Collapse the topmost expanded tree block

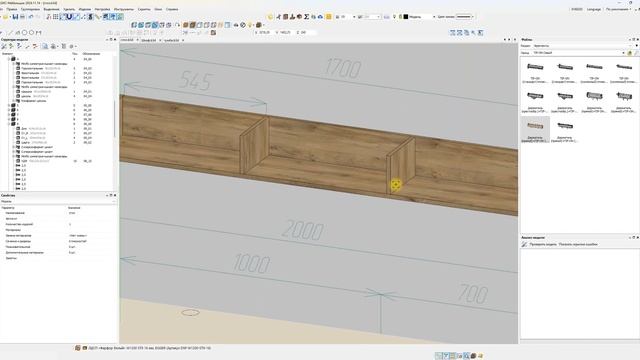pos(9,59)
